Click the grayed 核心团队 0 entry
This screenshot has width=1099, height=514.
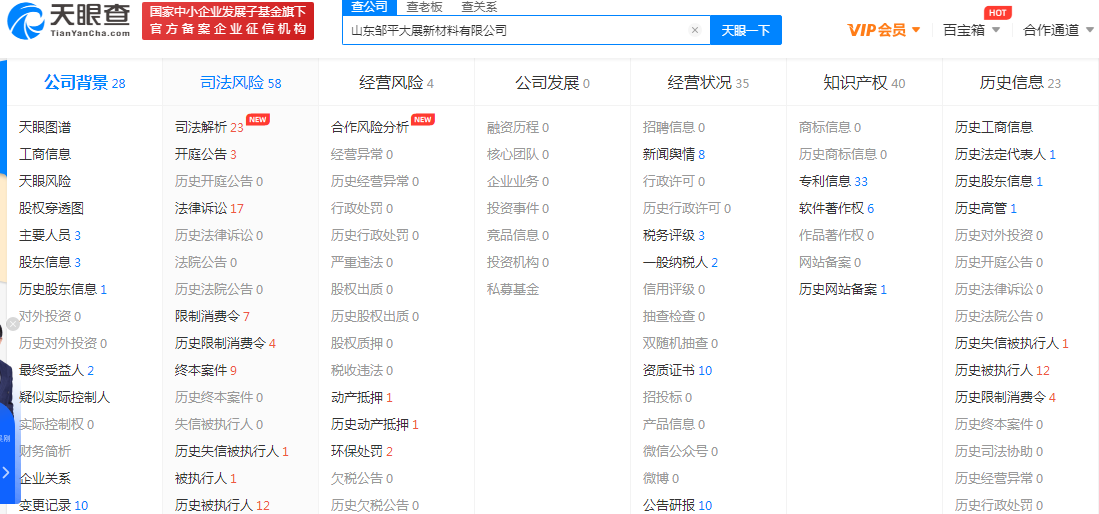click(518, 154)
